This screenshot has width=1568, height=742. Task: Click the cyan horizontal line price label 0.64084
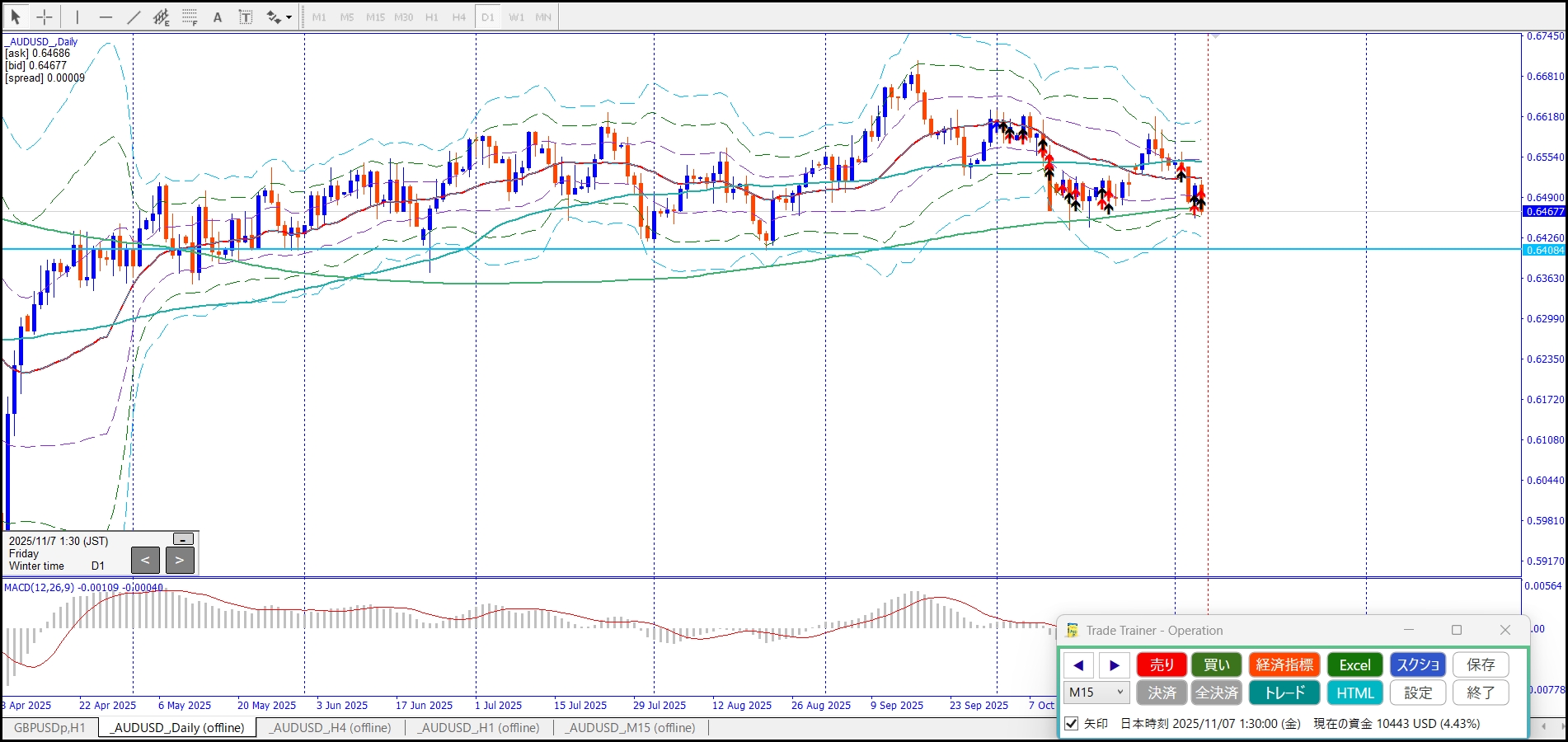click(x=1543, y=250)
